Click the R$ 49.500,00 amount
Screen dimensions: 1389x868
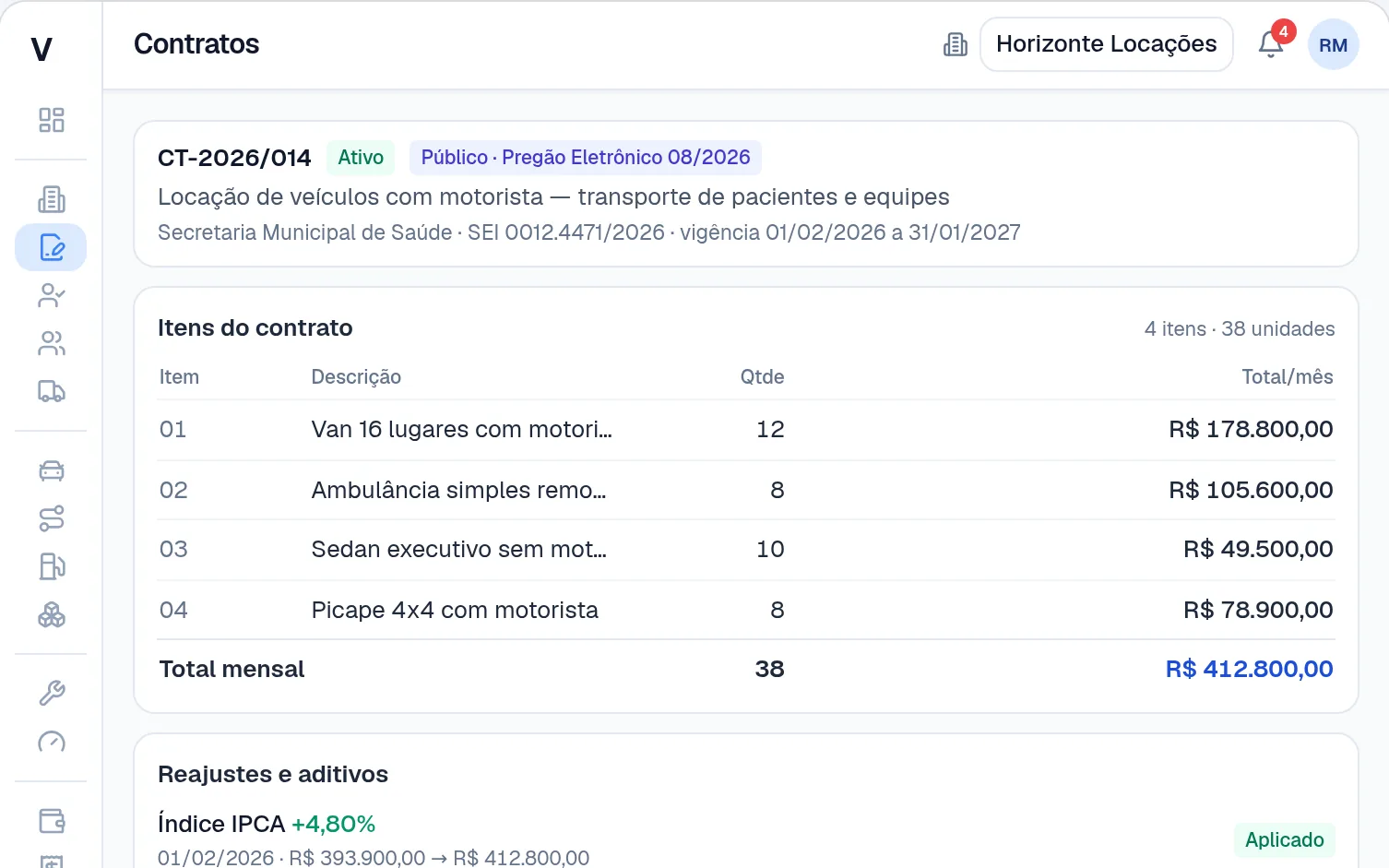click(1258, 549)
